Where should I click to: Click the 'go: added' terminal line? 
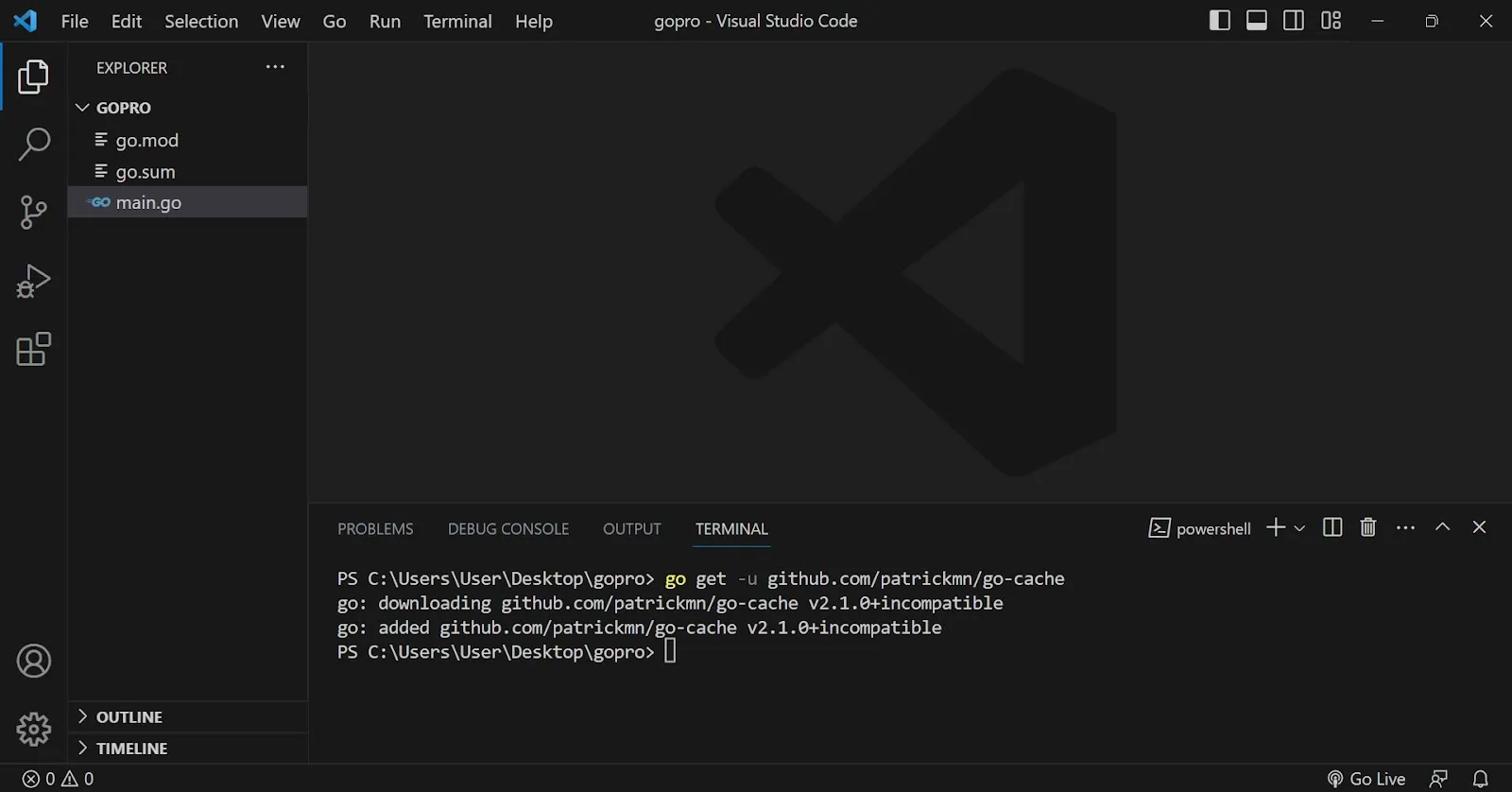pyautogui.click(x=639, y=628)
